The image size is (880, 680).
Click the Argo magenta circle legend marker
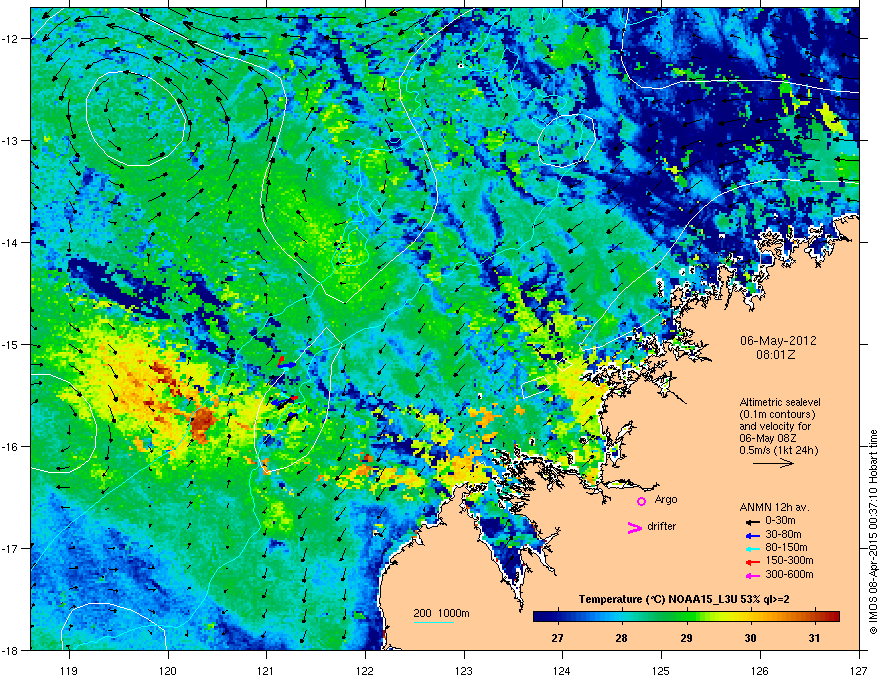coord(641,501)
